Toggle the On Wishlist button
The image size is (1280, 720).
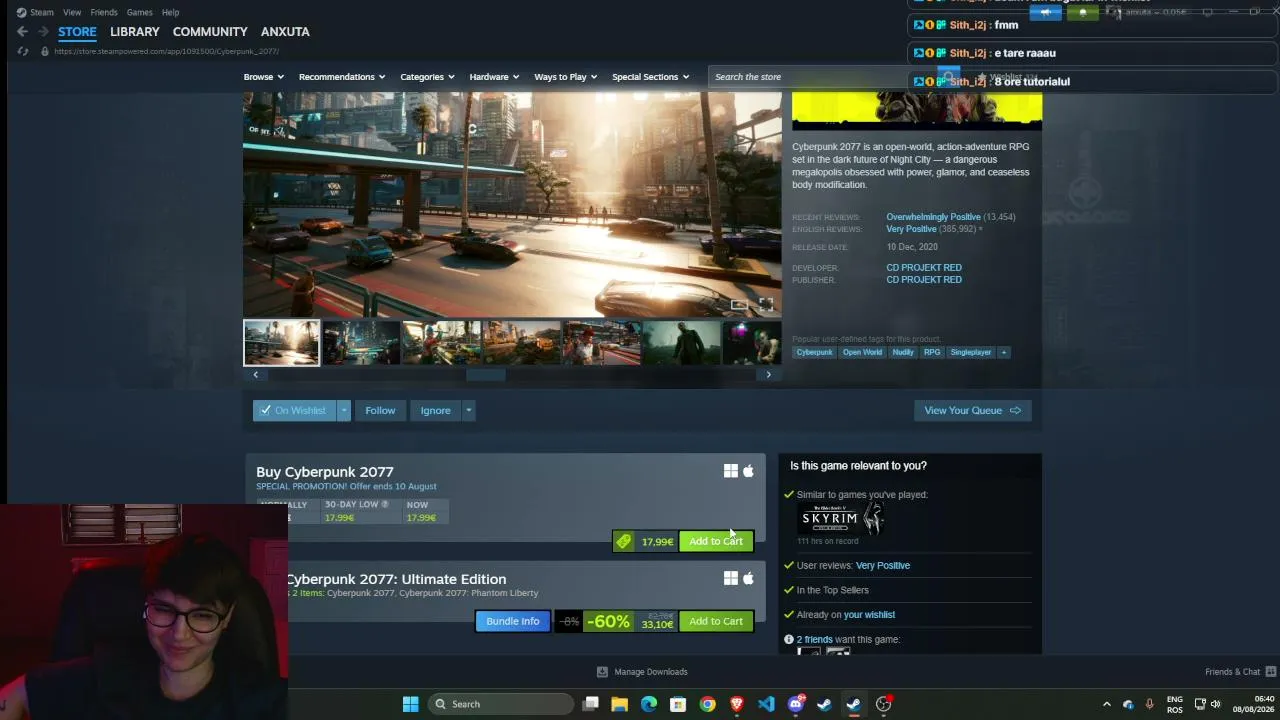click(x=295, y=410)
